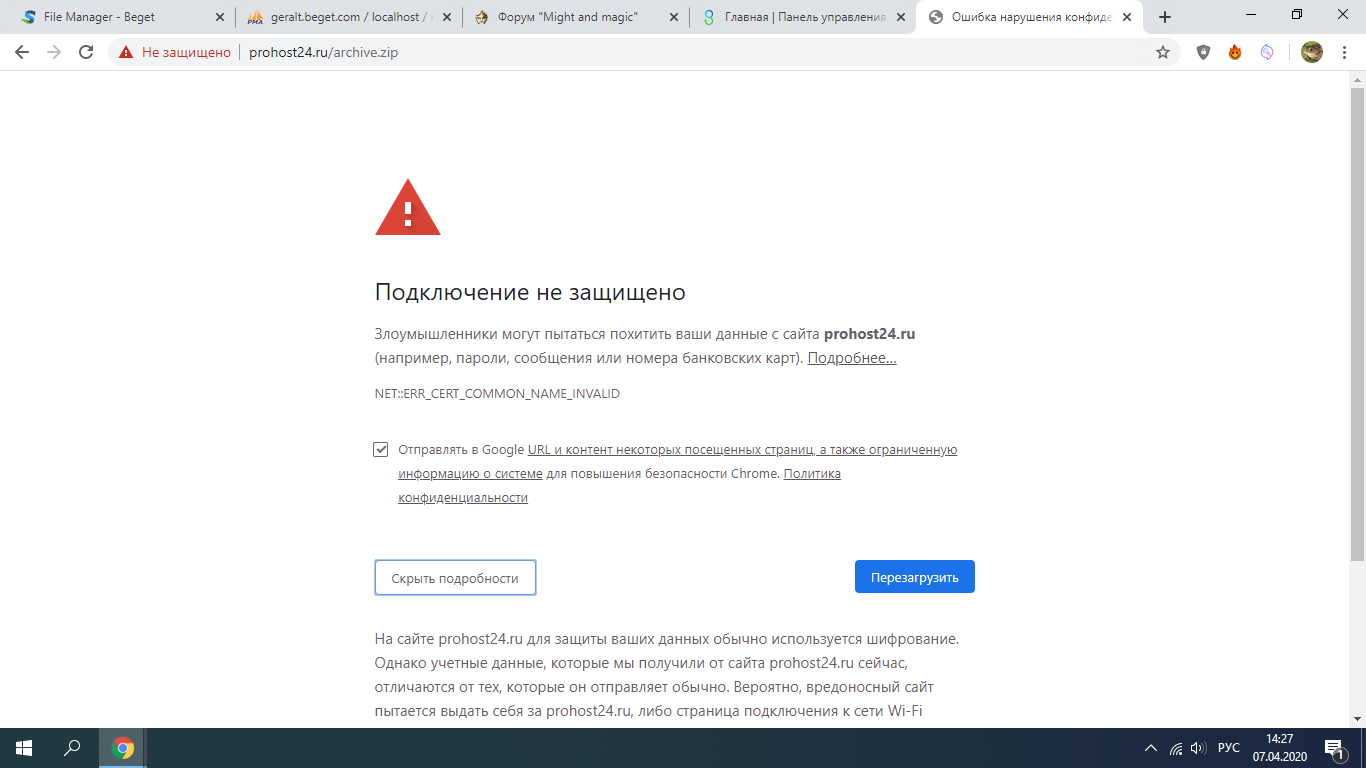Click the blue "Перезагрузить" button
The width and height of the screenshot is (1366, 768).
click(x=915, y=577)
